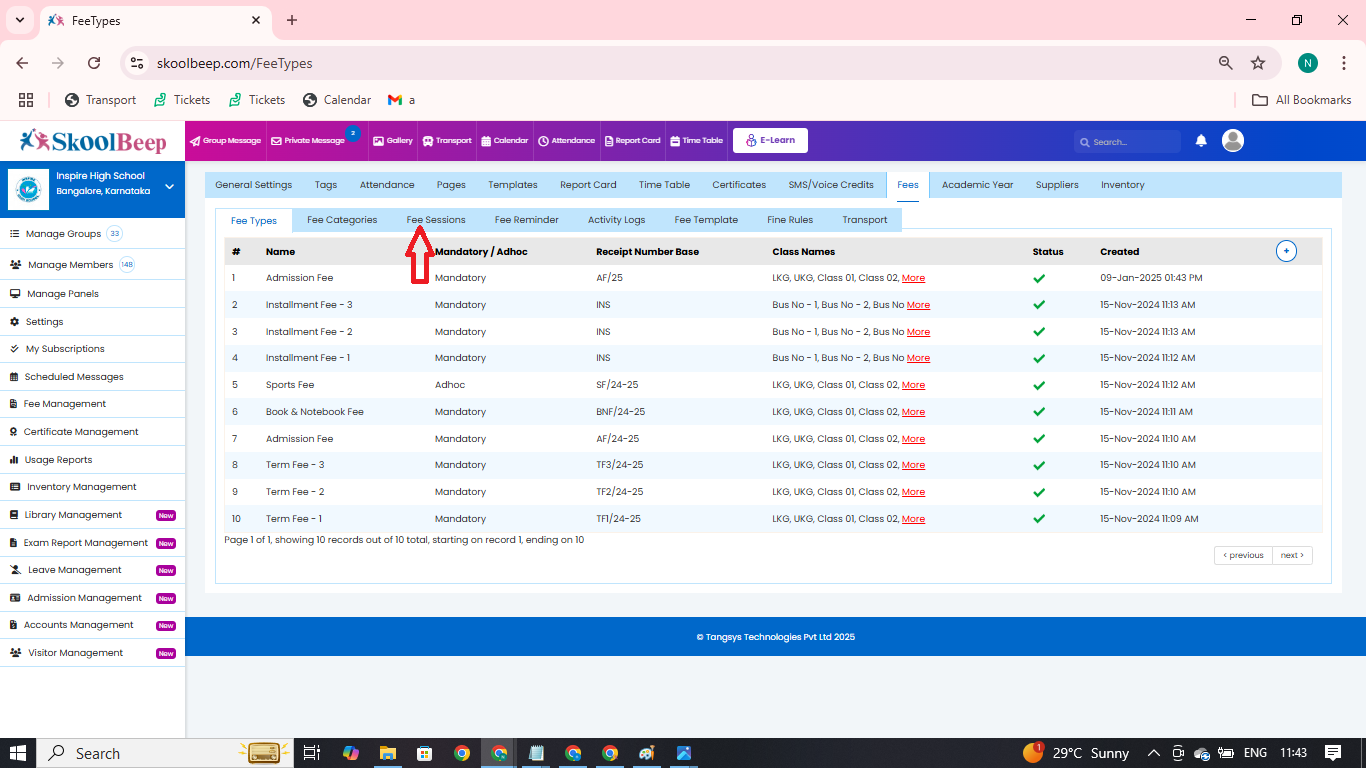Open the Calendar bookmark

coord(336,100)
